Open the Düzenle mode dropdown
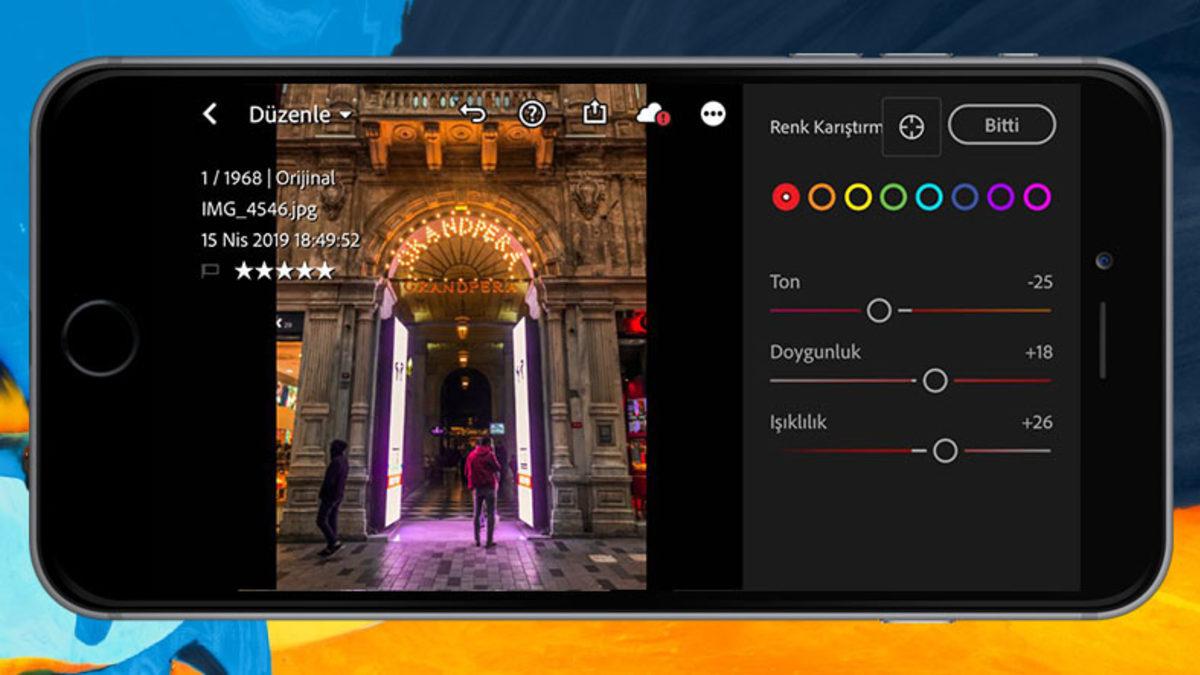This screenshot has width=1200, height=675. coord(344,114)
